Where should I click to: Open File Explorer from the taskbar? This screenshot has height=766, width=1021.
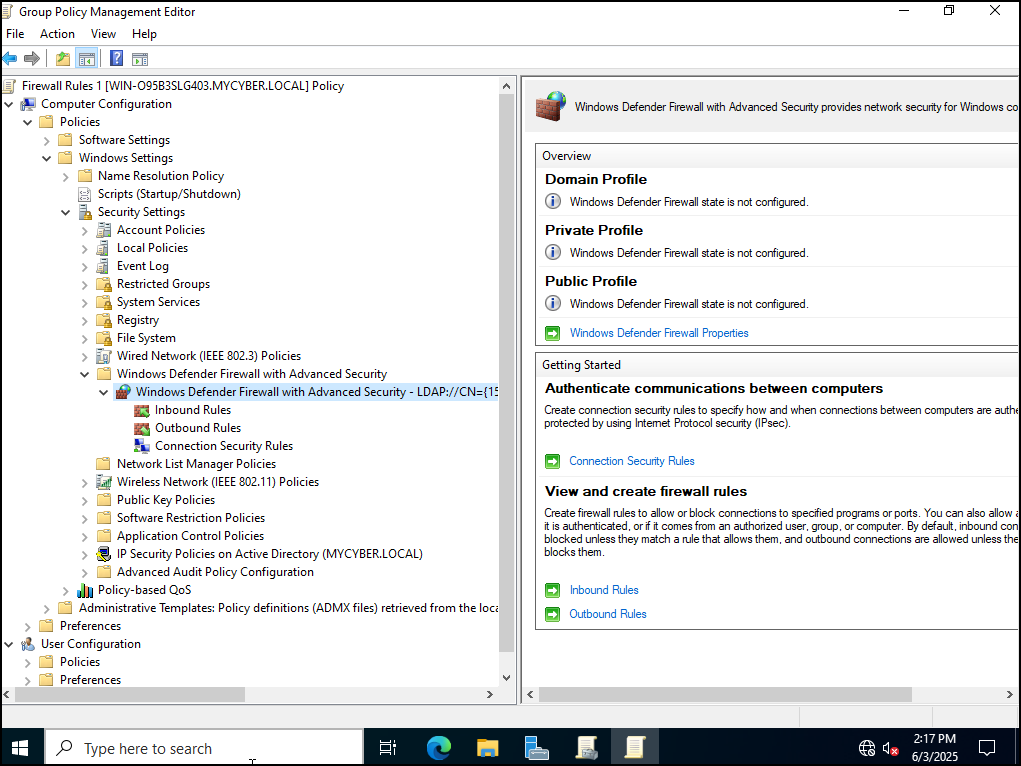coord(487,748)
